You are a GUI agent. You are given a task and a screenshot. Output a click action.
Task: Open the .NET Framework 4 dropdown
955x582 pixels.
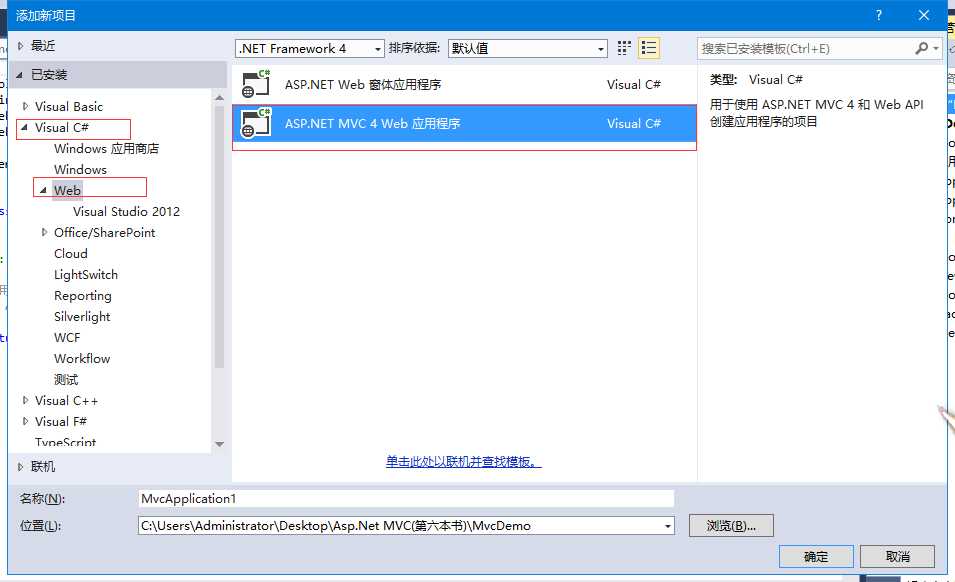click(x=310, y=49)
